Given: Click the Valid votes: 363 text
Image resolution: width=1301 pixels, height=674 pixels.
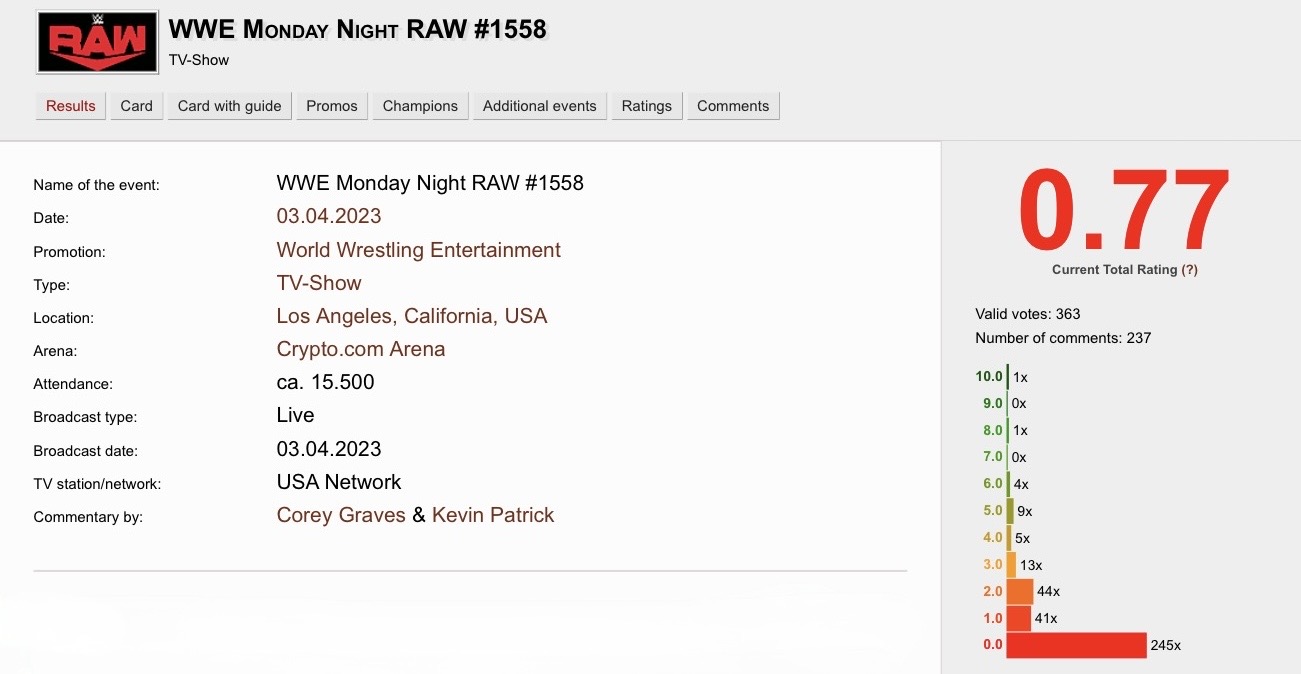Looking at the screenshot, I should [x=1028, y=314].
